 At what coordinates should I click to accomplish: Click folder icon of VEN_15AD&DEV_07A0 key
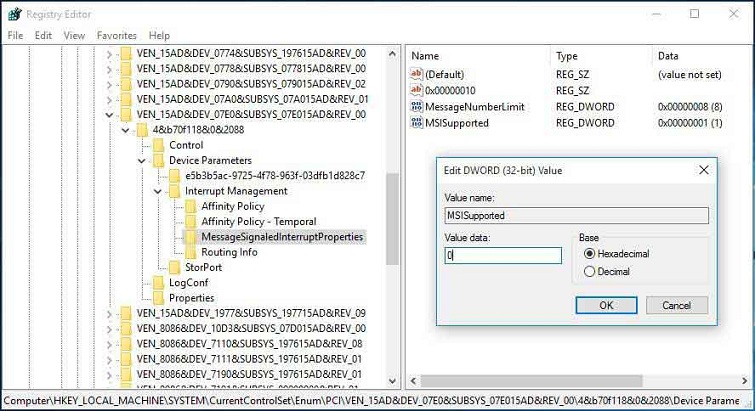[x=126, y=100]
